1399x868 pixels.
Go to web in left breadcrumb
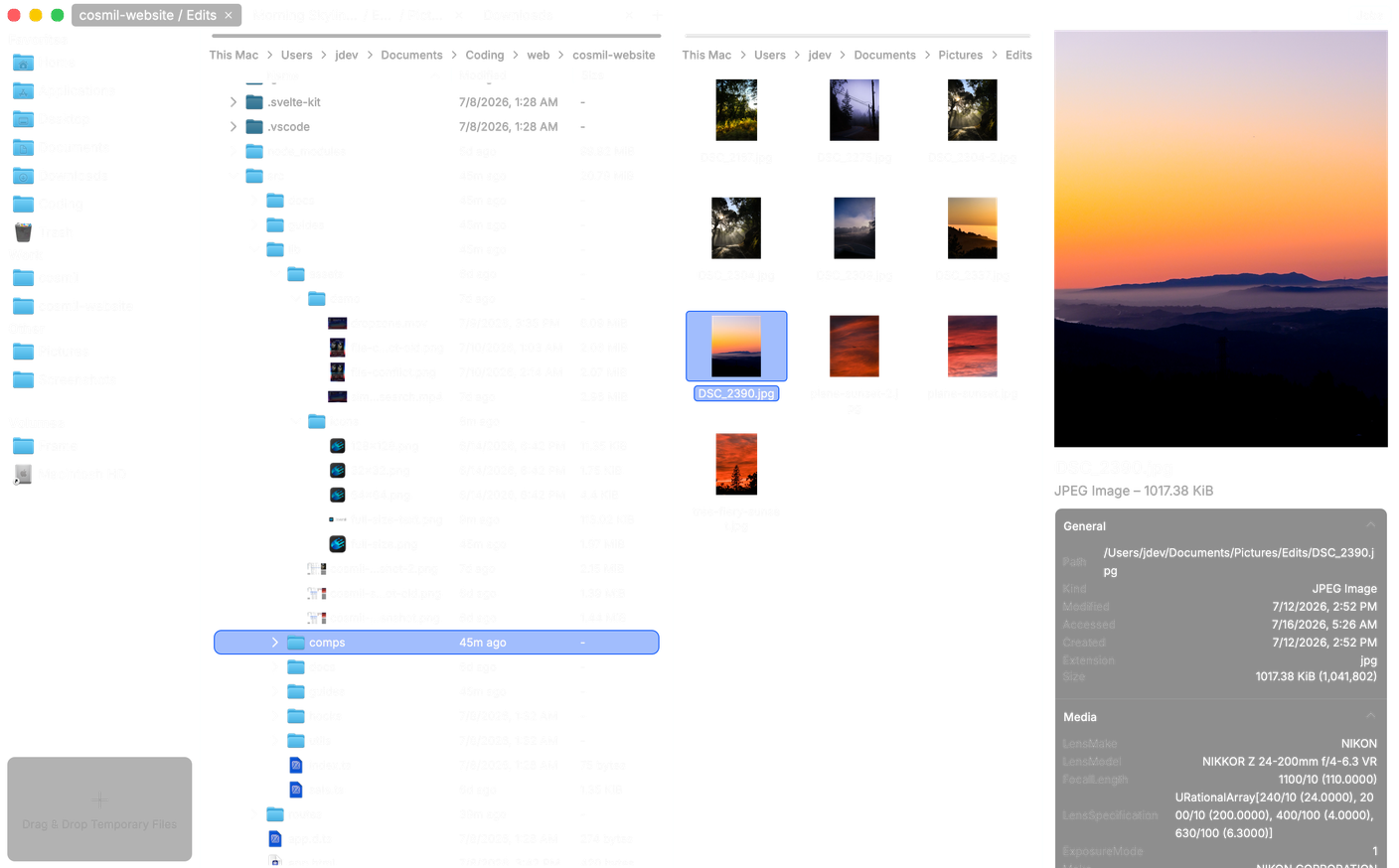click(539, 55)
